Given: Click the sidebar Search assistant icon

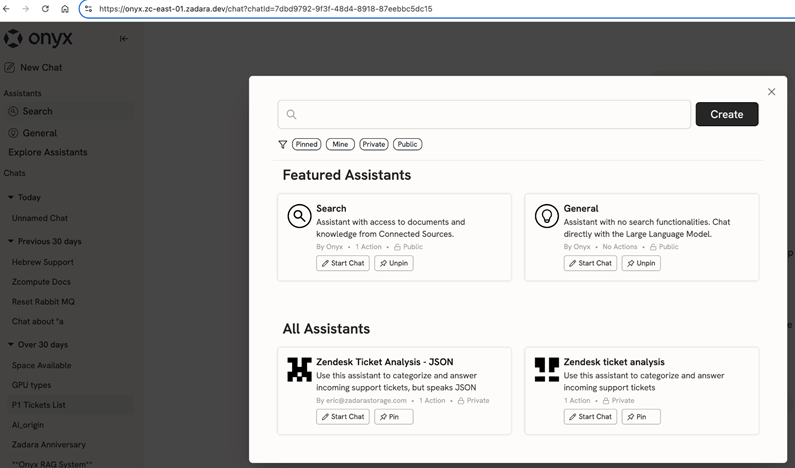Looking at the screenshot, I should pos(13,111).
